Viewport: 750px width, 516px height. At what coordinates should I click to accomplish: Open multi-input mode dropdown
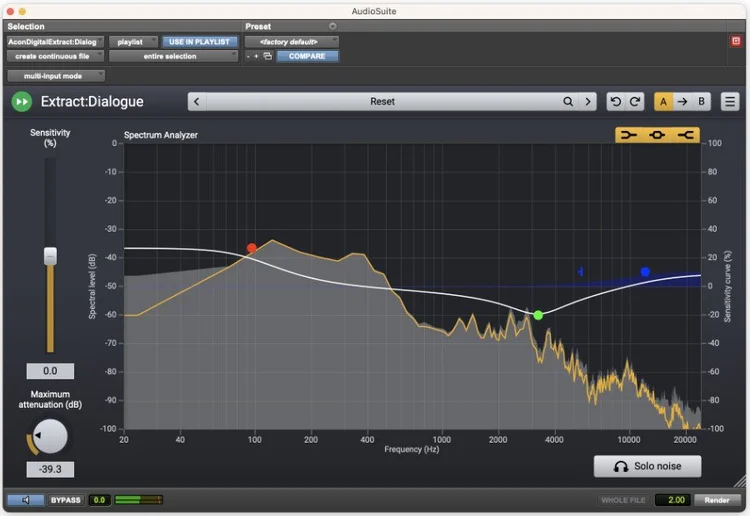tap(56, 76)
